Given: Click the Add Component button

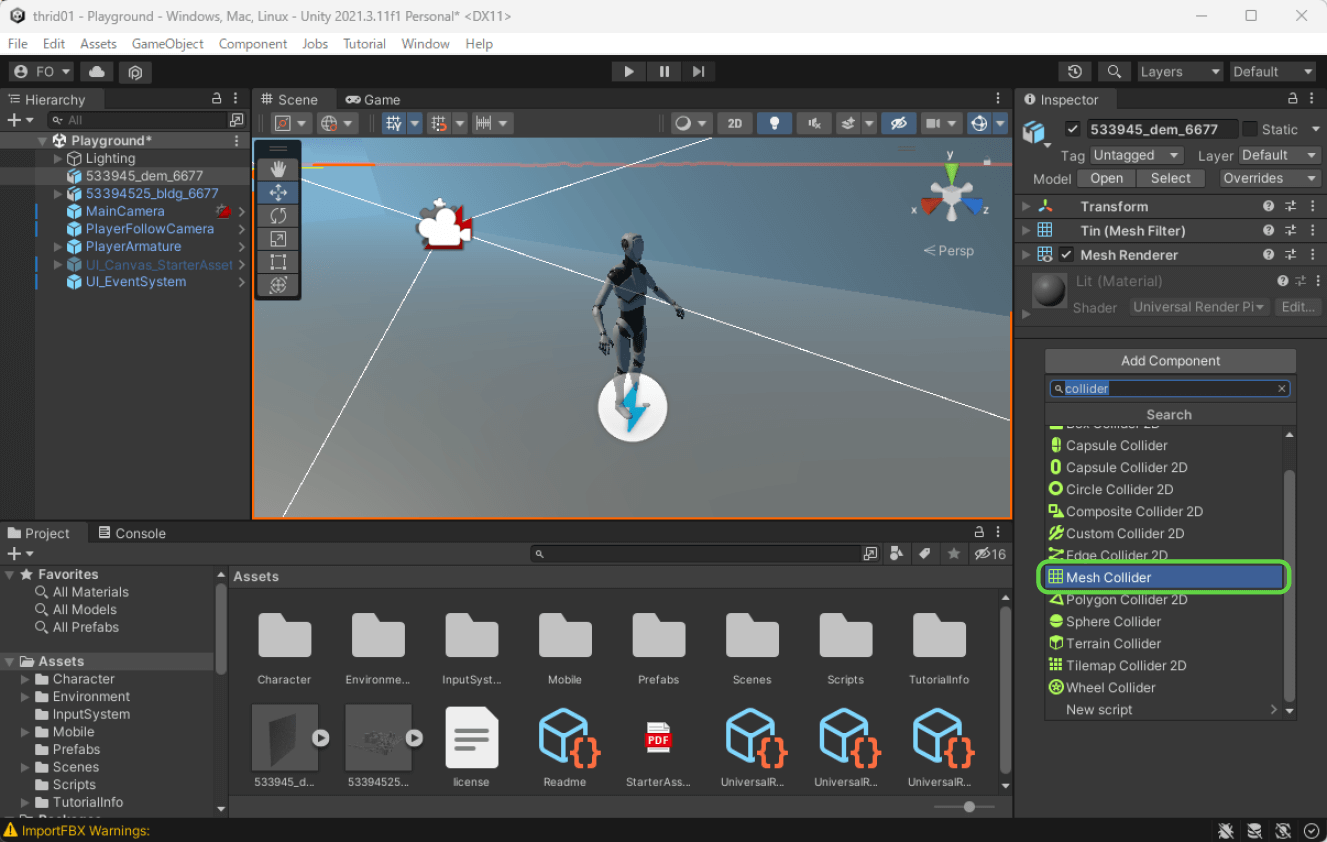Looking at the screenshot, I should (x=1171, y=361).
